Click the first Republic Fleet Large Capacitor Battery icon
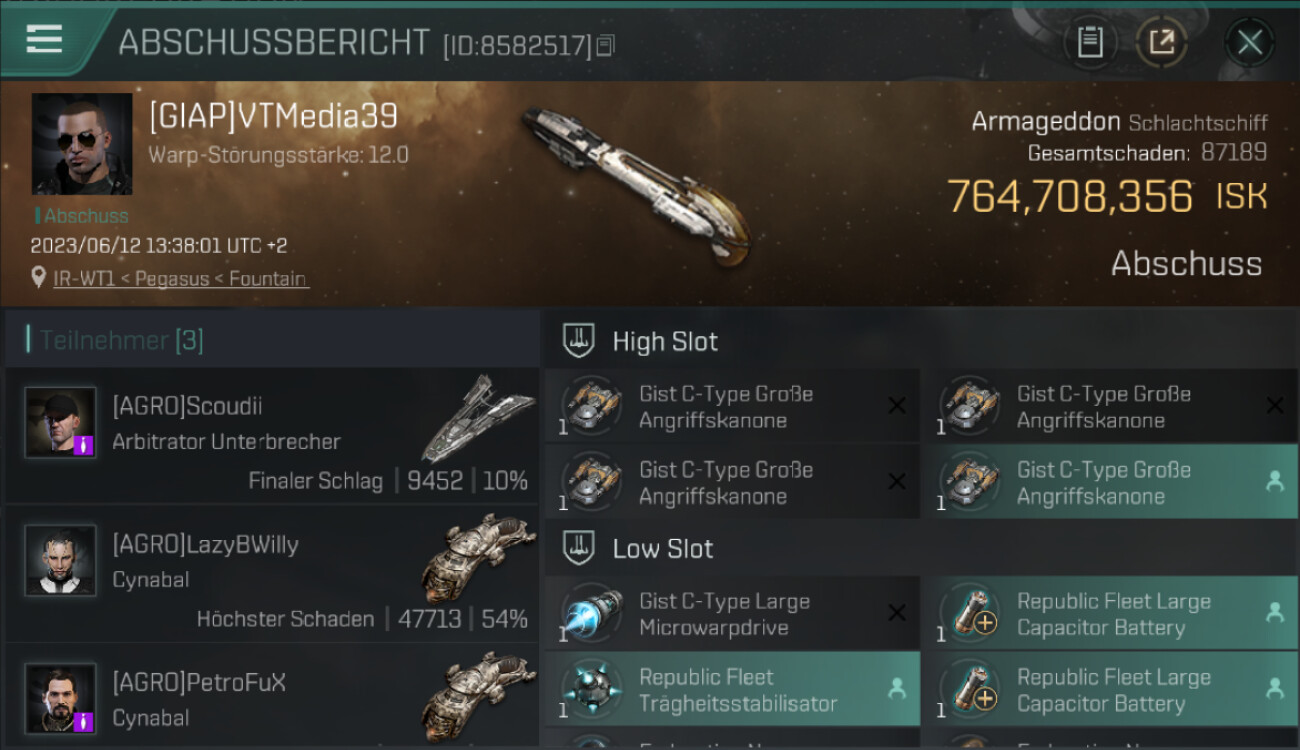Screen dimensions: 1300x750 pos(972,613)
